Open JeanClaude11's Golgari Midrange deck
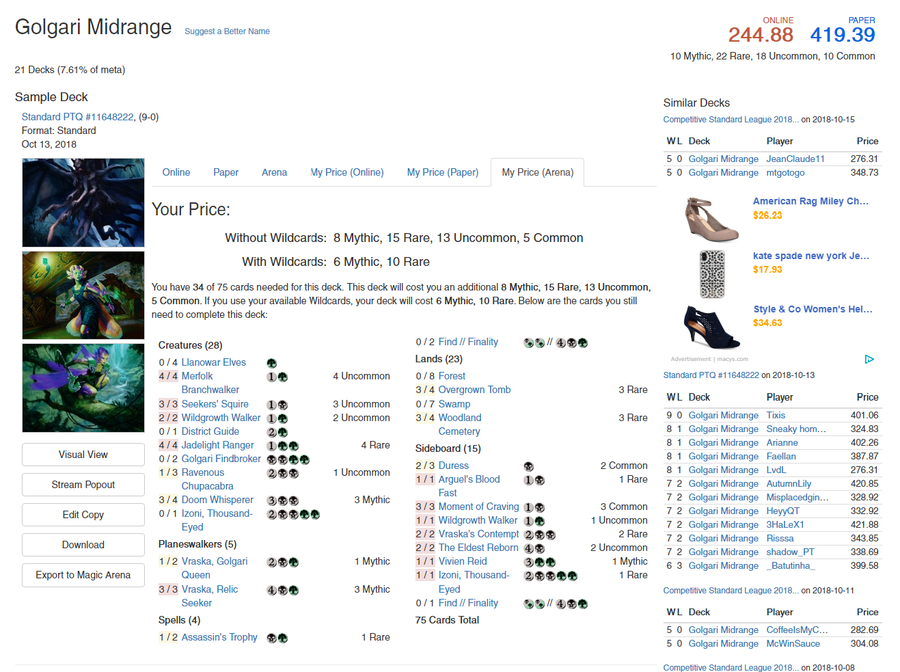This screenshot has width=900, height=672. tap(723, 159)
